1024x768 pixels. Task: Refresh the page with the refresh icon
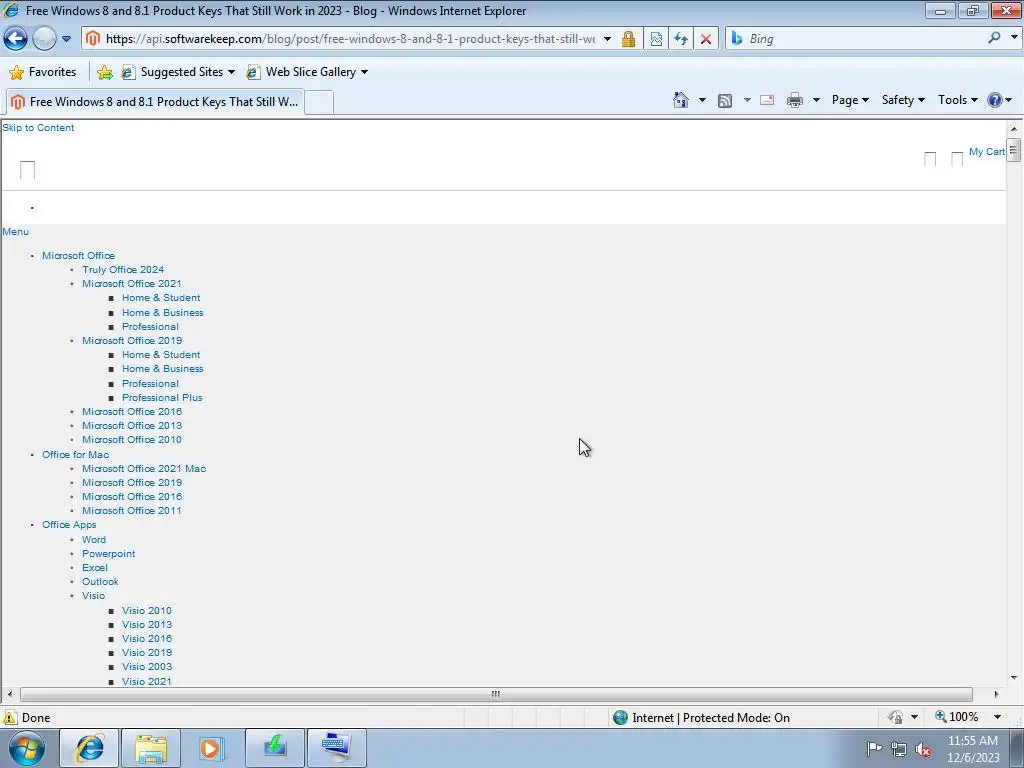680,39
